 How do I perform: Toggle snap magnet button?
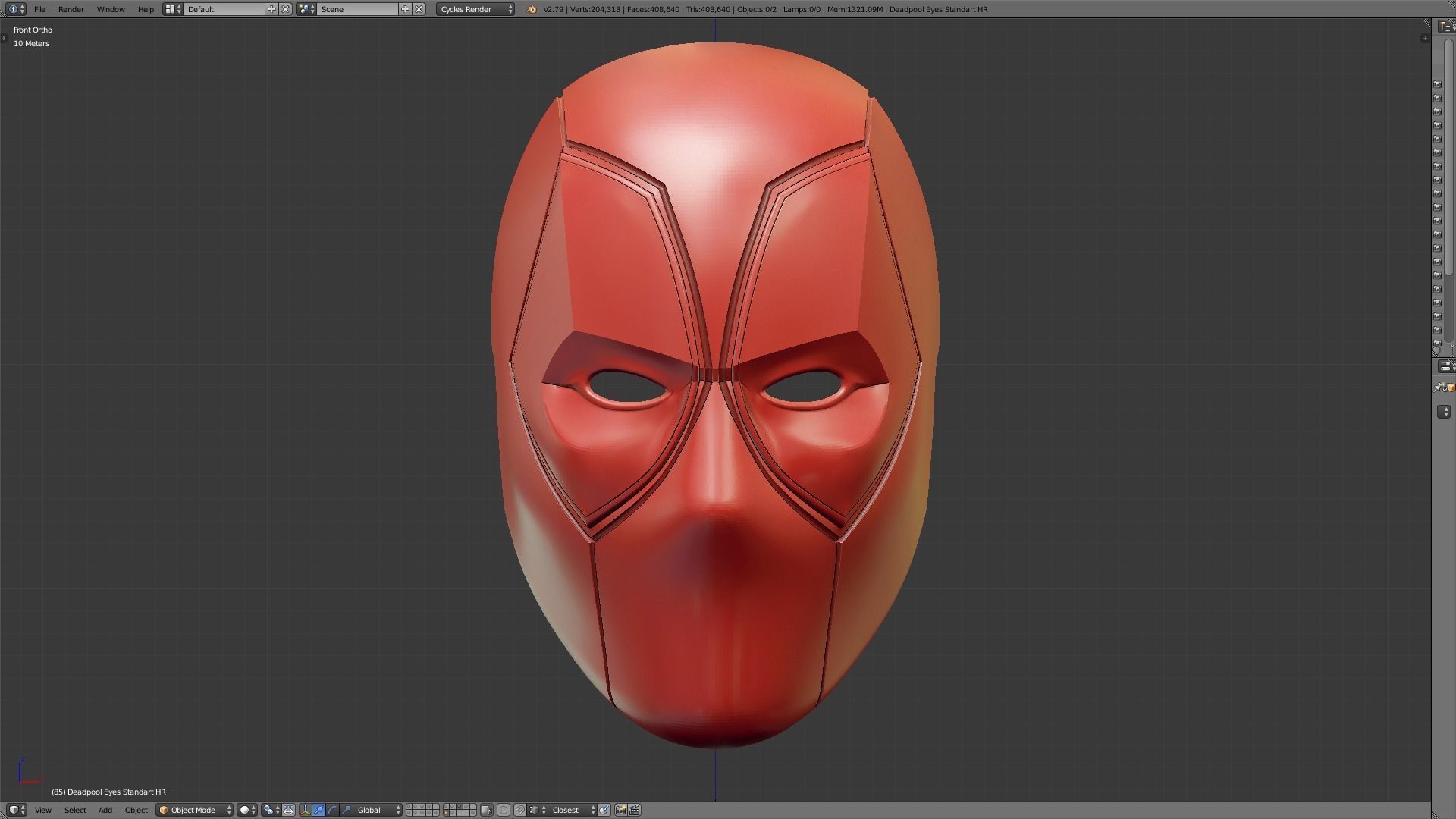(x=520, y=810)
